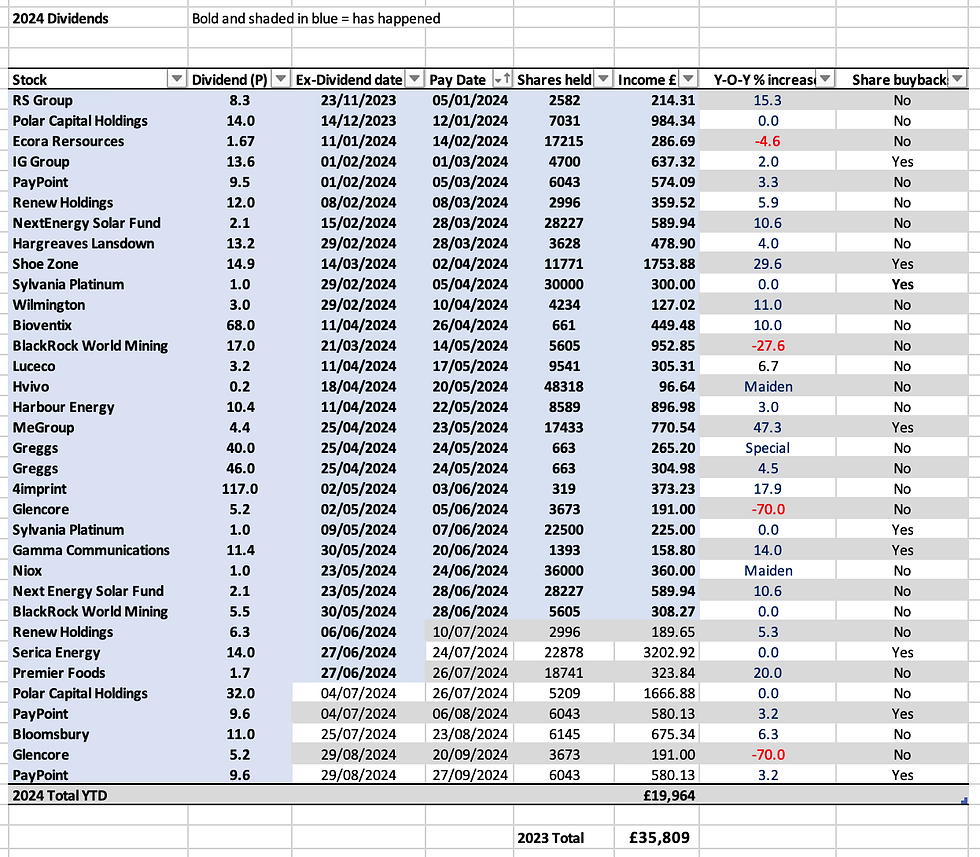
Task: Select the table resize handle corner
Action: (964, 800)
